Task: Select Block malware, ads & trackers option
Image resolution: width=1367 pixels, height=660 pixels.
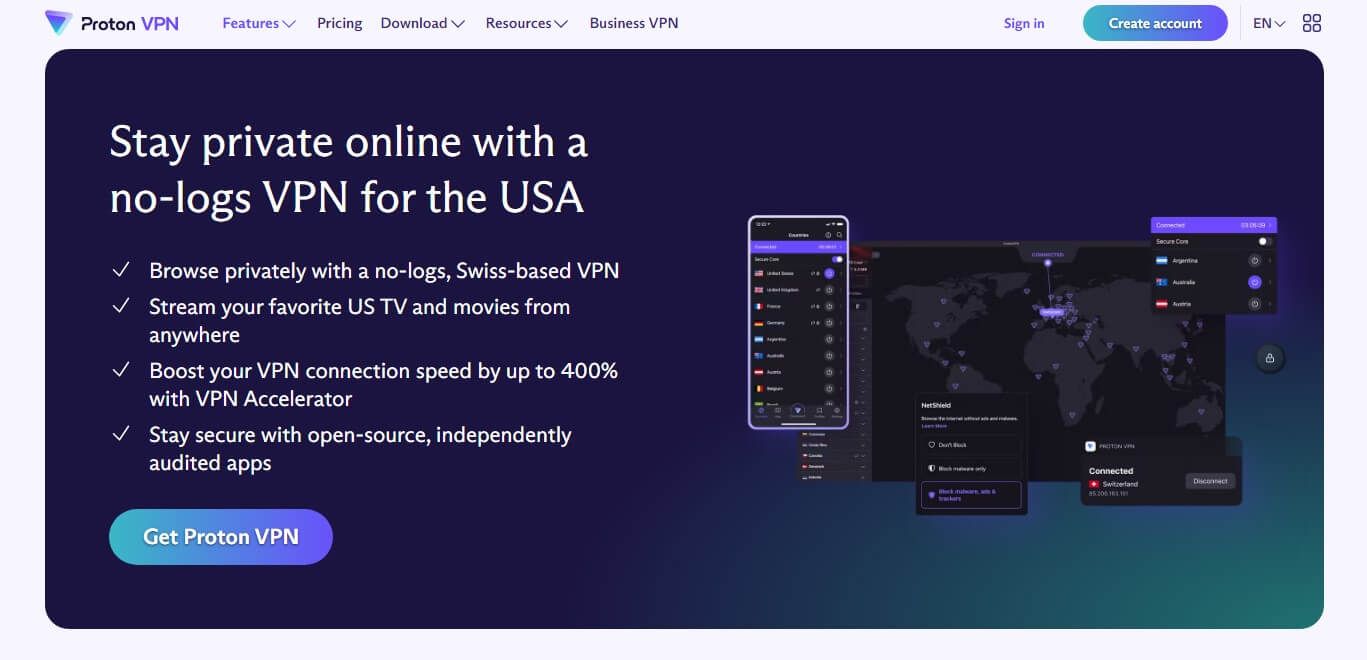Action: pyautogui.click(x=971, y=494)
